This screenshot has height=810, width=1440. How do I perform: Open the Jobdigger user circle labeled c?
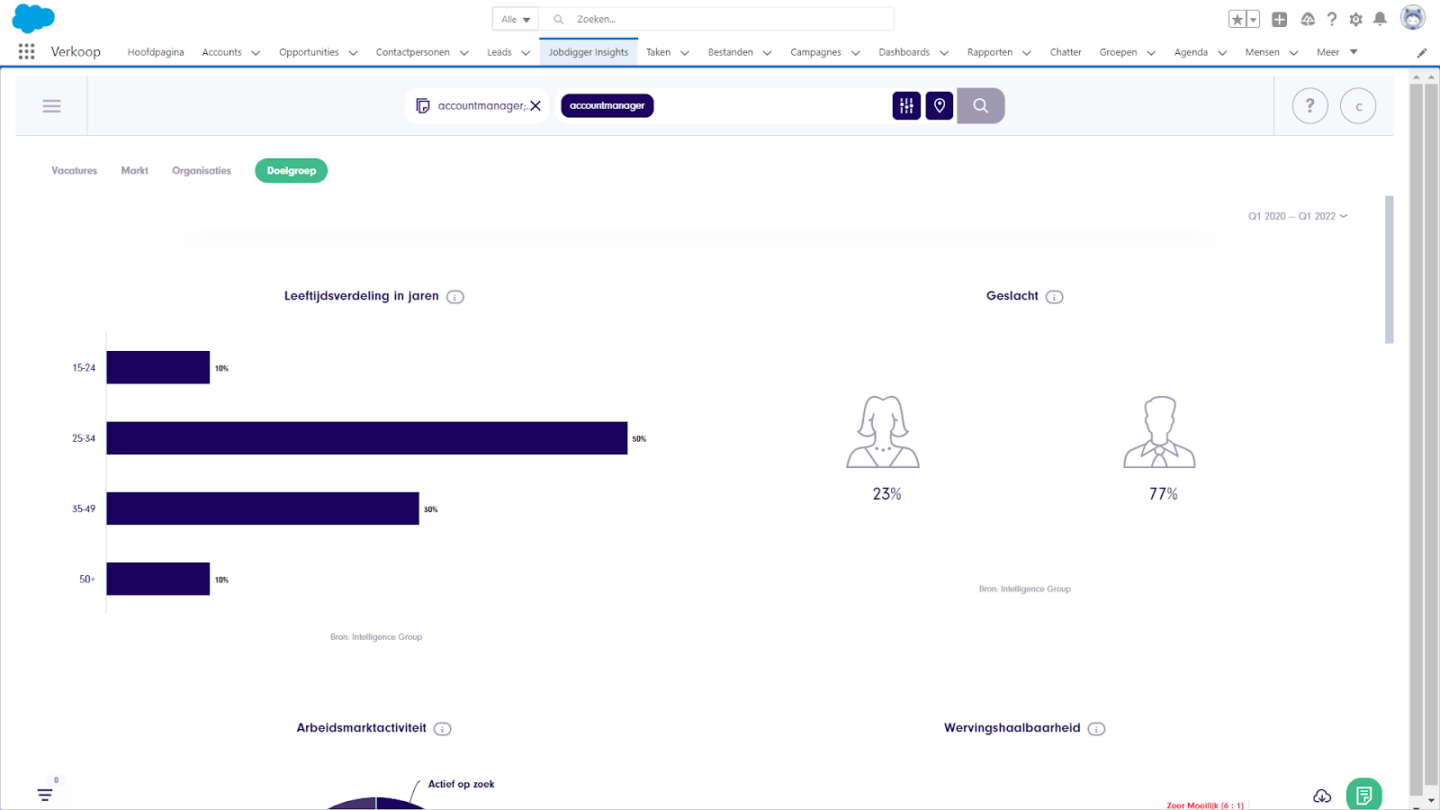[x=1358, y=106]
